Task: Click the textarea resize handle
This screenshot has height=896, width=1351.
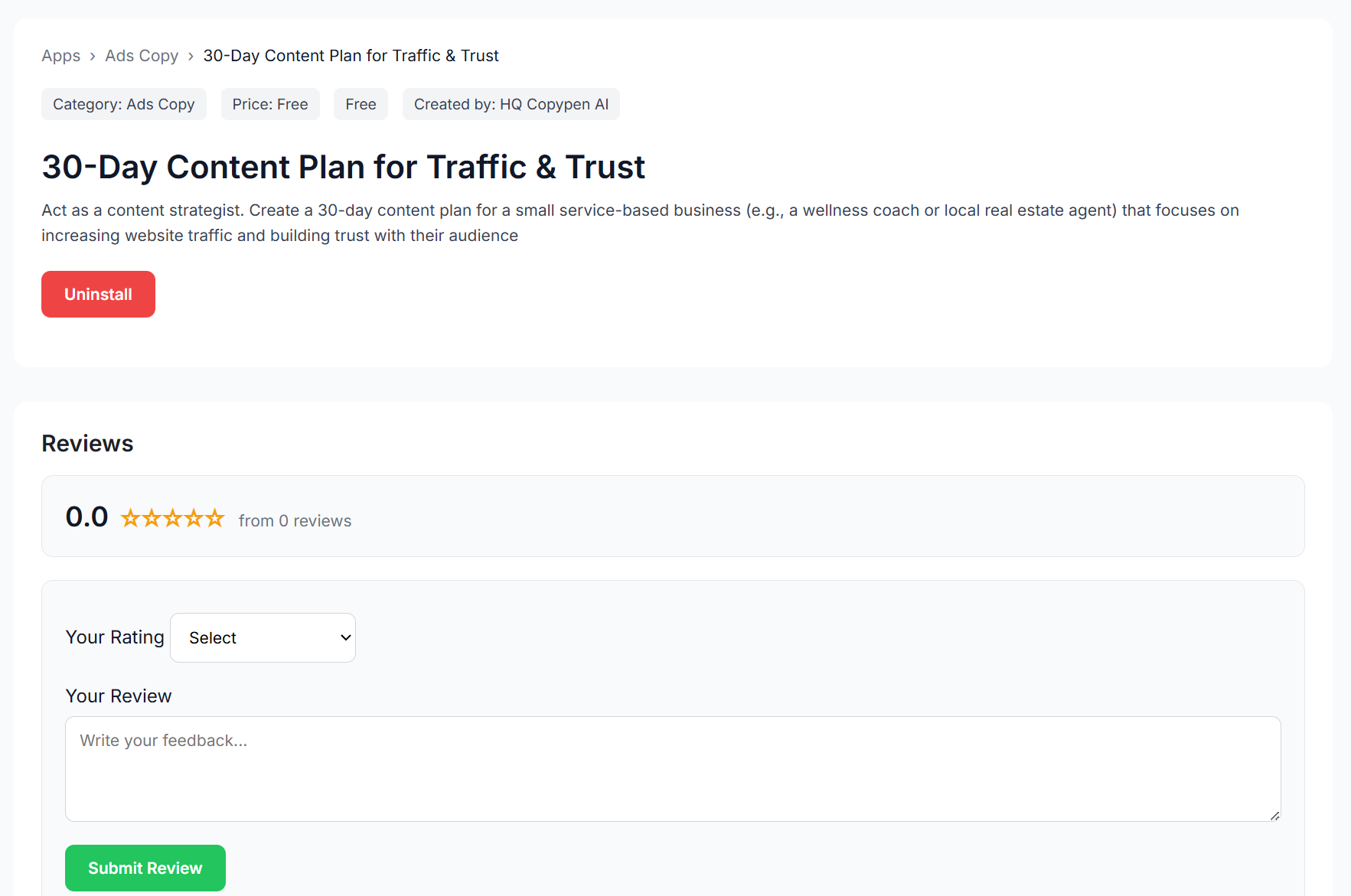Action: click(1274, 815)
